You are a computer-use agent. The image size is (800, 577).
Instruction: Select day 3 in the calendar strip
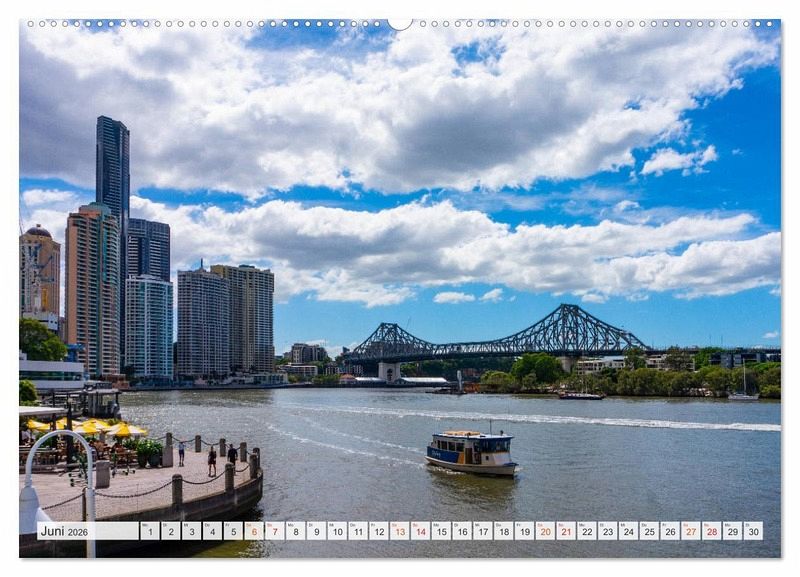pyautogui.click(x=191, y=531)
